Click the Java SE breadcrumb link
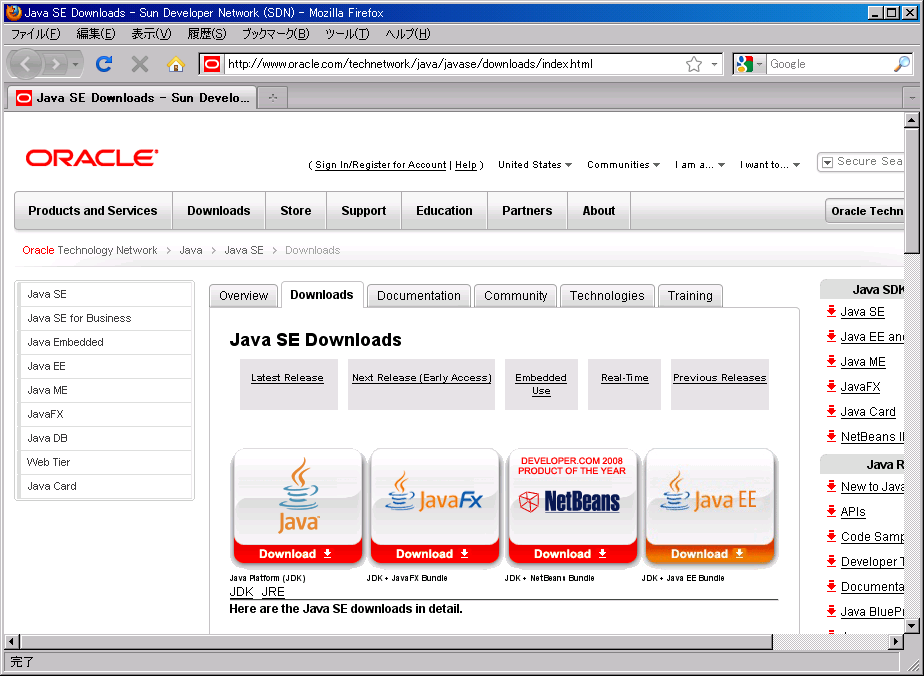The height and width of the screenshot is (676, 924). pos(243,250)
